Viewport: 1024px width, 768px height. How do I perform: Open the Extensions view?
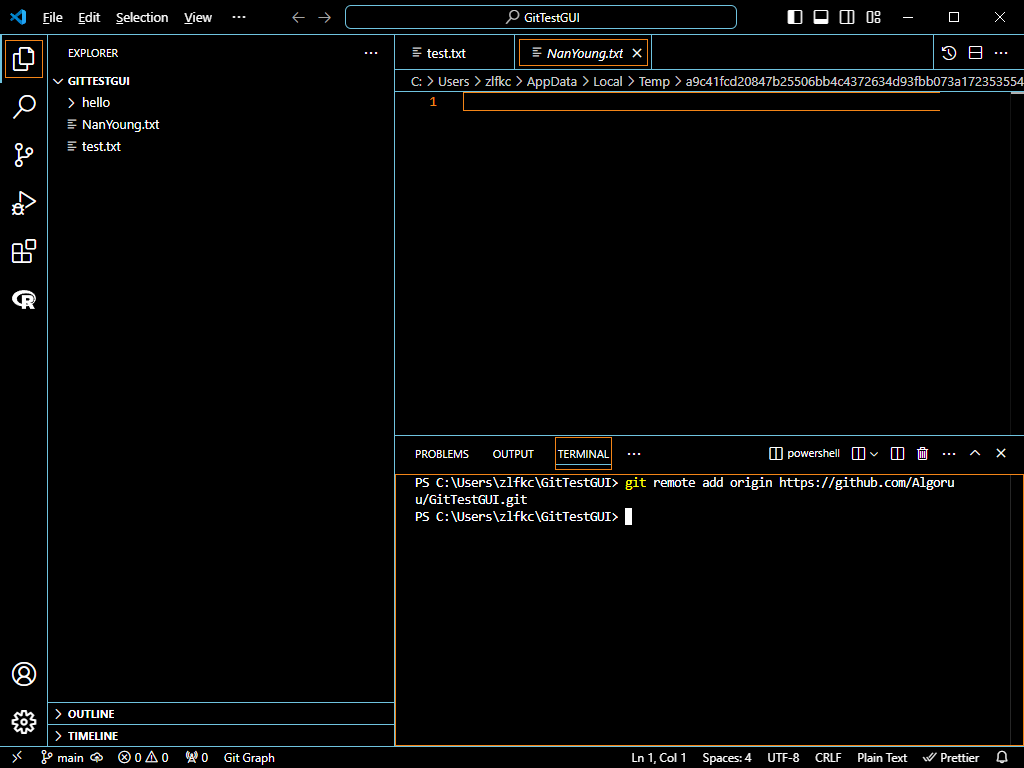[x=24, y=251]
